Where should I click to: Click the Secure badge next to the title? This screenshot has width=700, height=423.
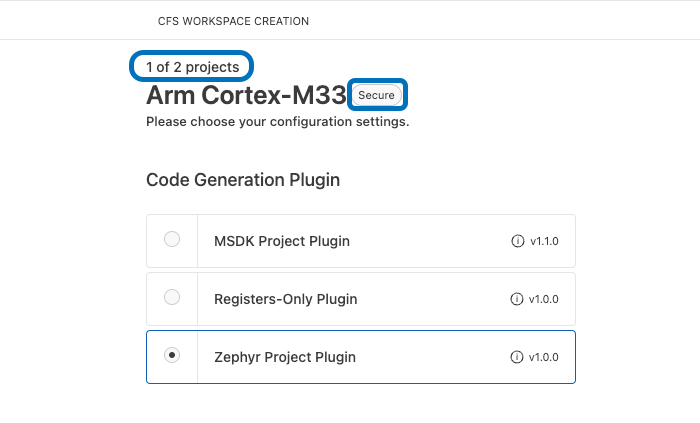point(376,94)
